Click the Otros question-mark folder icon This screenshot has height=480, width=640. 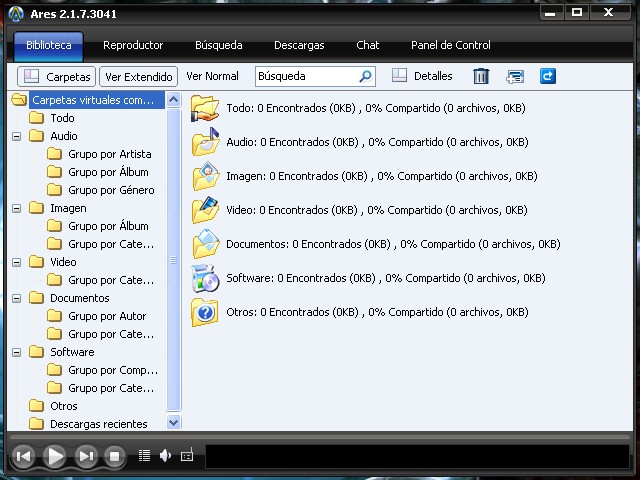[x=205, y=312]
